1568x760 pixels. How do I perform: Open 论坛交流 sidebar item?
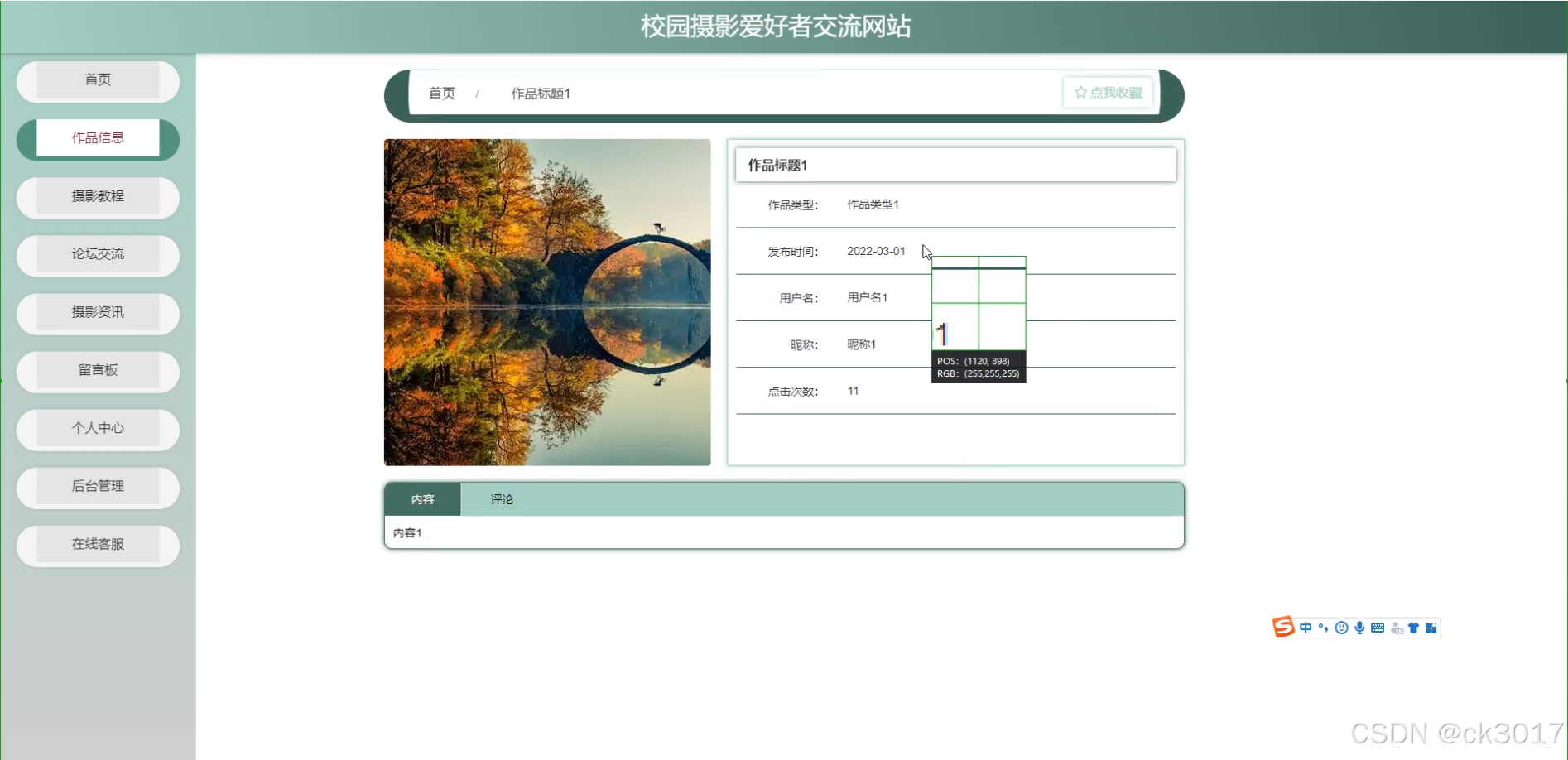pyautogui.click(x=98, y=254)
